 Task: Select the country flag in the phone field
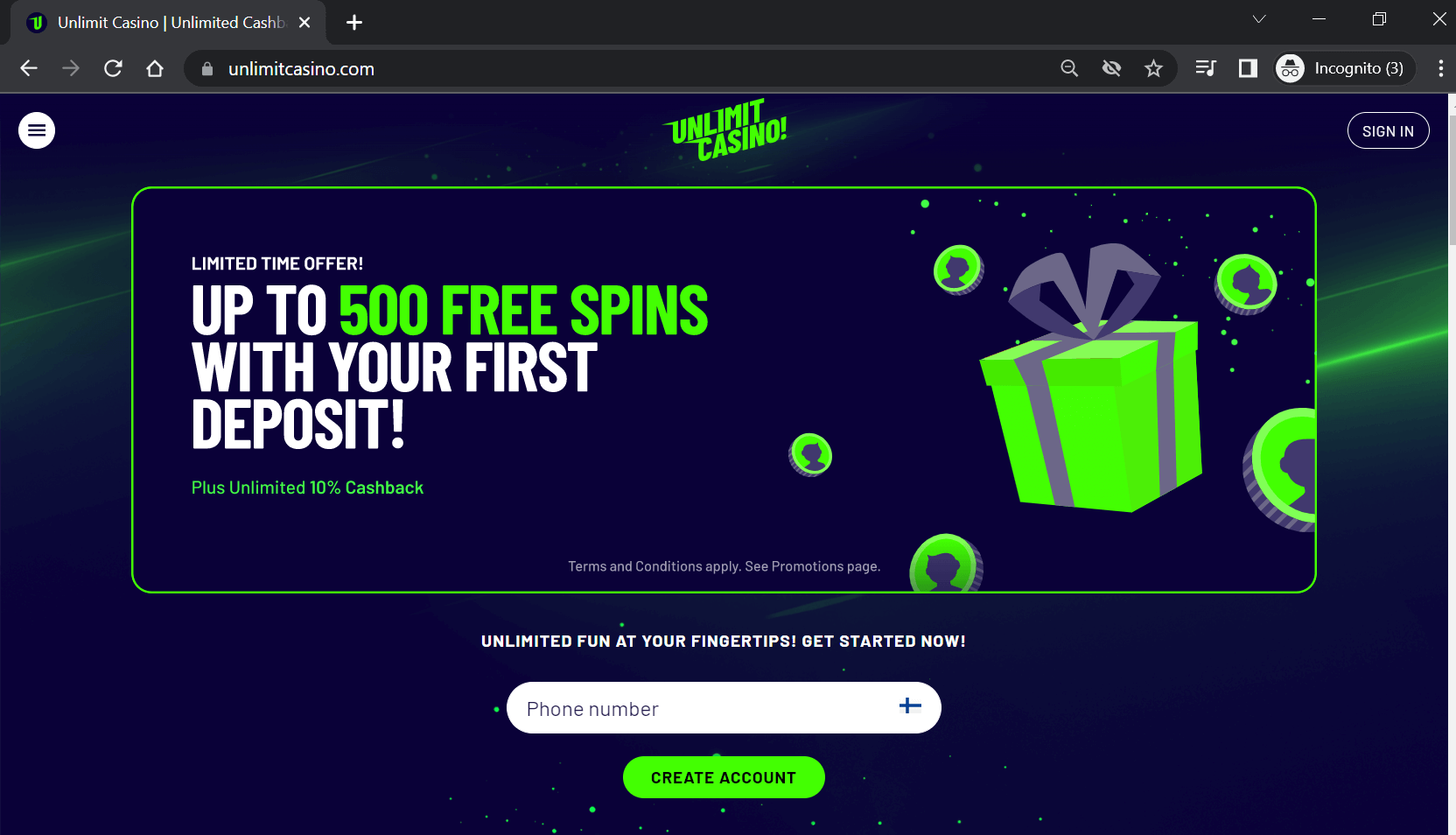(x=910, y=705)
